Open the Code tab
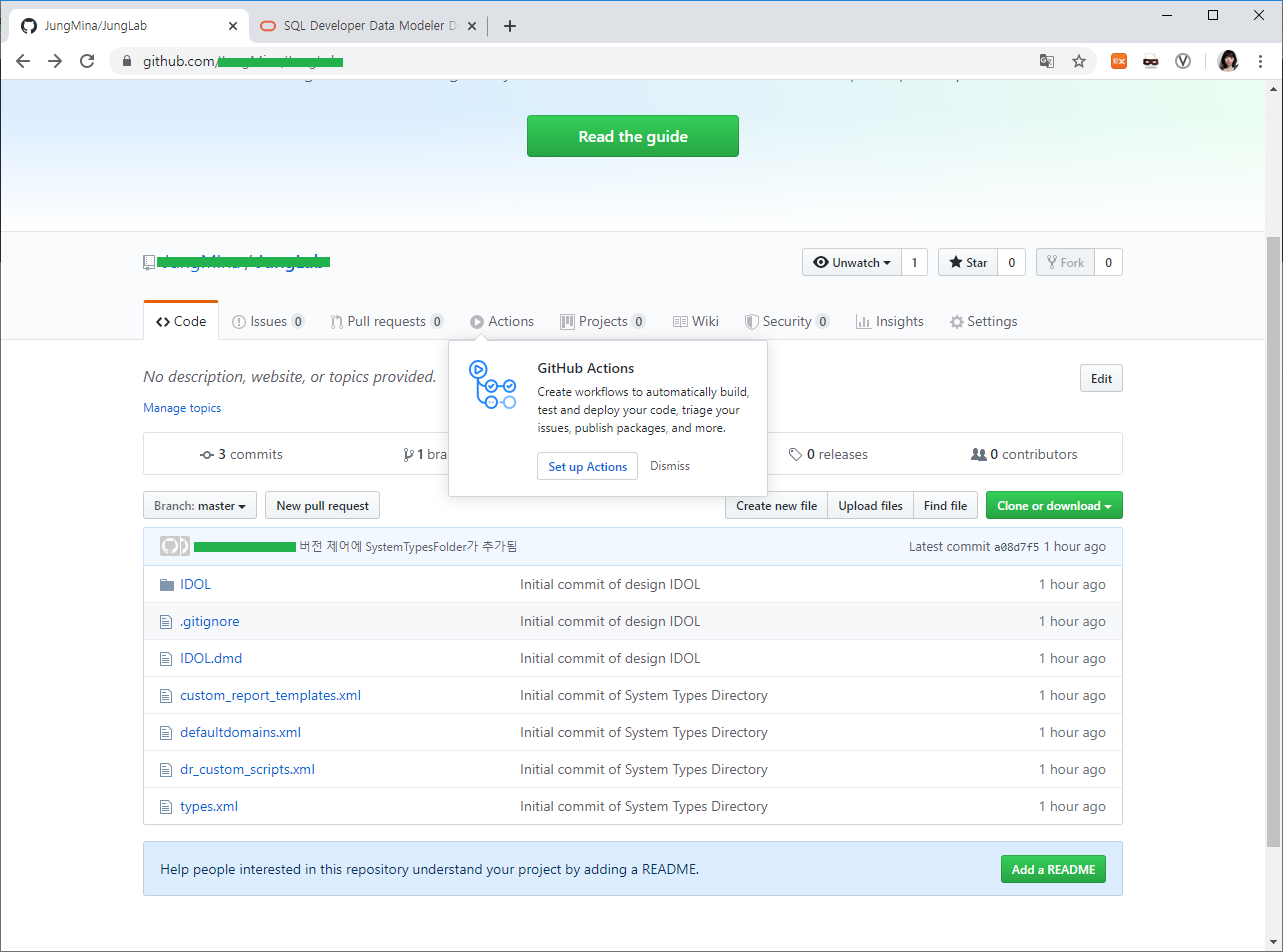 tap(181, 321)
